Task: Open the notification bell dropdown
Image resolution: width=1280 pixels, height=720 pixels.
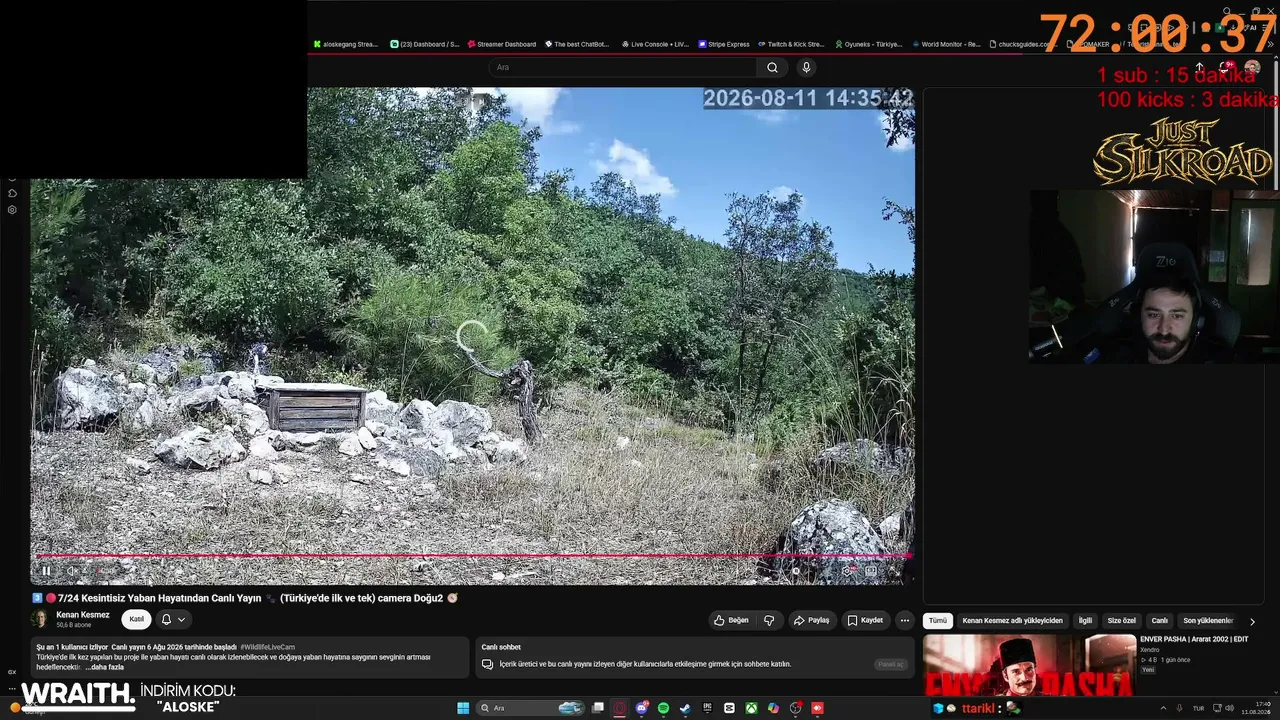Action: (x=173, y=619)
